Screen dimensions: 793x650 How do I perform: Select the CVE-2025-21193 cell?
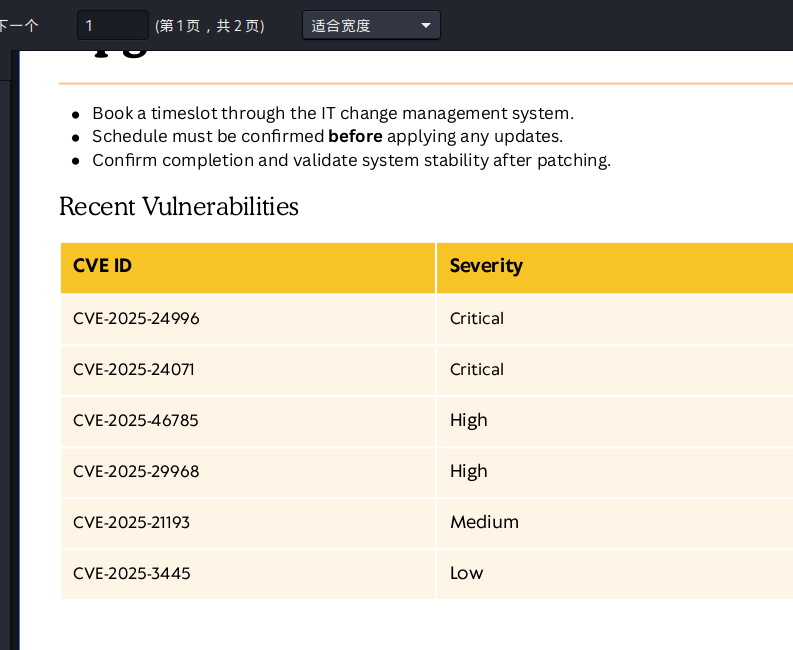coord(131,523)
